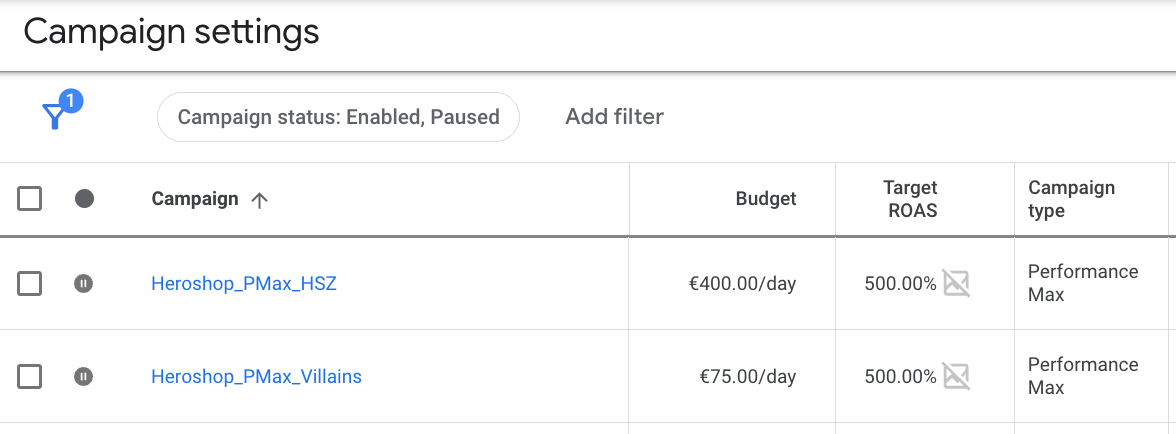Click the Add filter field

[614, 117]
